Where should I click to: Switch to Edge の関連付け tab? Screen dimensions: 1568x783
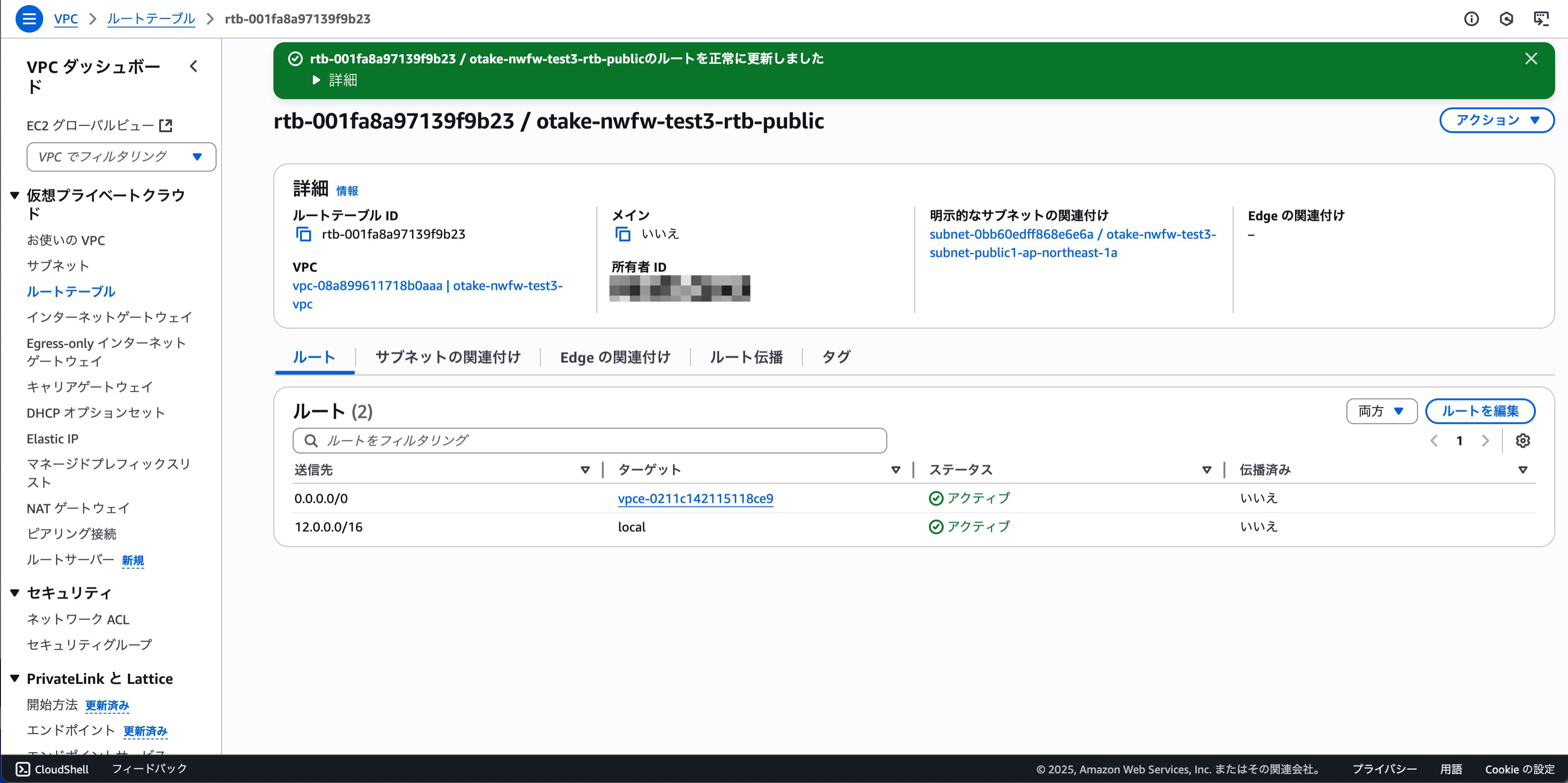point(615,357)
